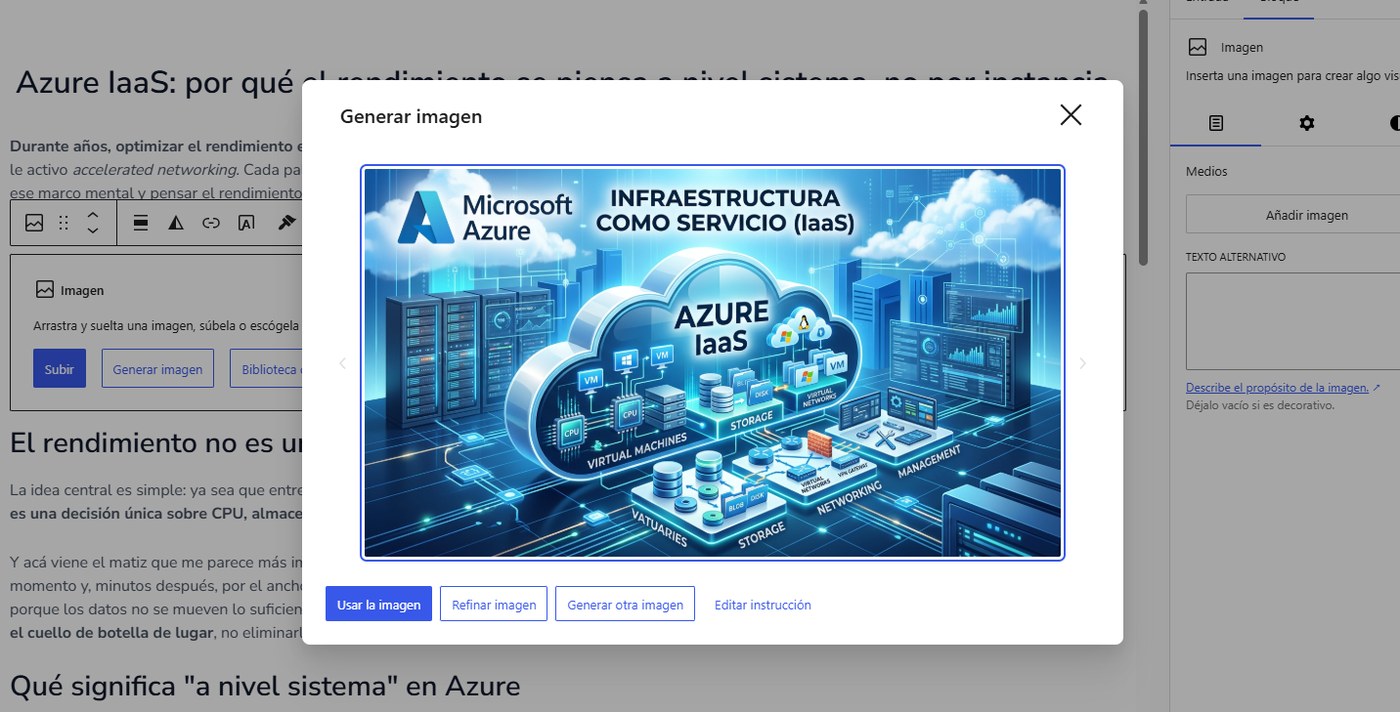Select the generated Azure IaaS image preview
This screenshot has height=712, width=1400.
[712, 362]
